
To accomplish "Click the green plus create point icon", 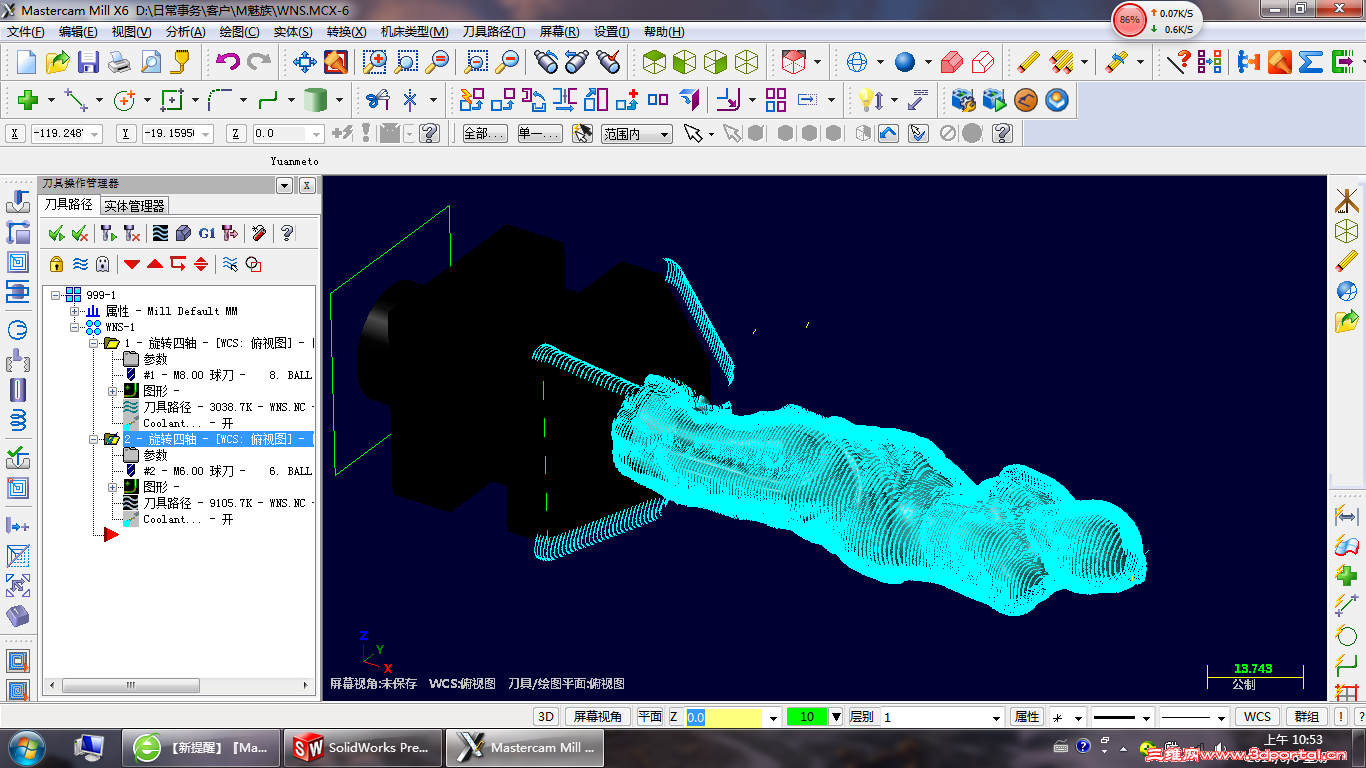I will coord(28,100).
